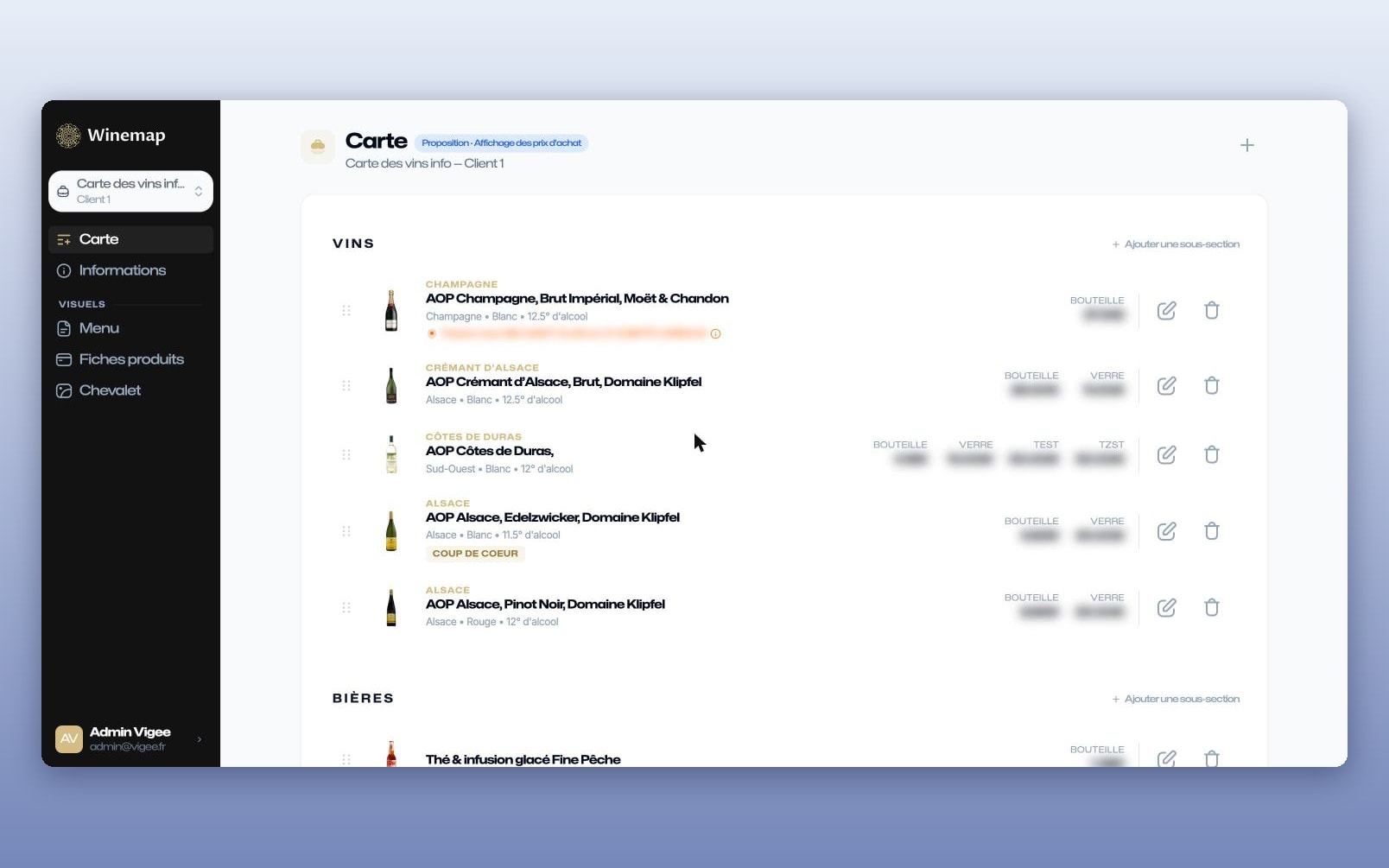
Task: Edit the Champagne Brut Impérial entry
Action: pos(1166,310)
